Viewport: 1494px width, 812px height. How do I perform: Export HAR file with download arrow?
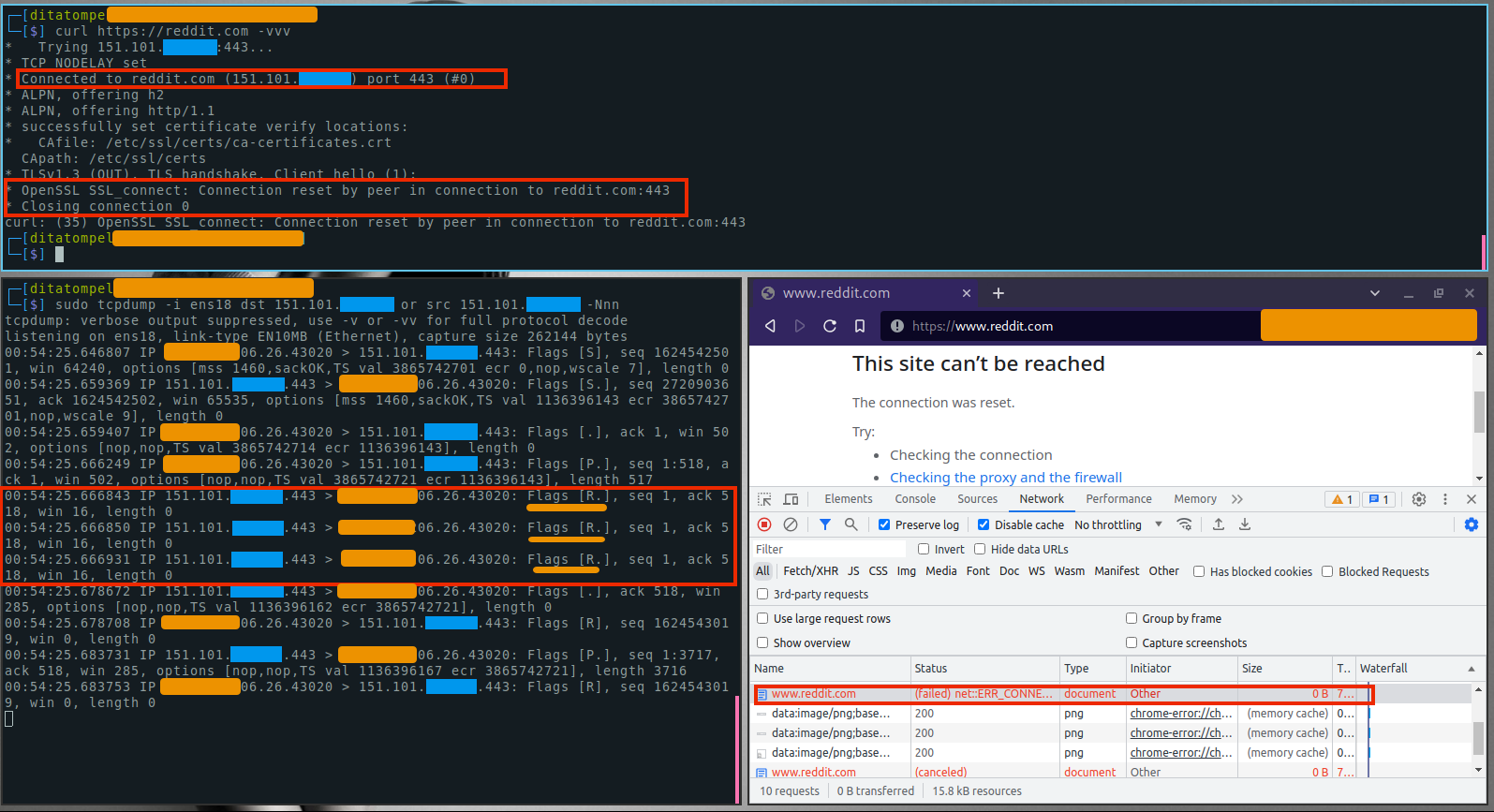click(x=1245, y=524)
